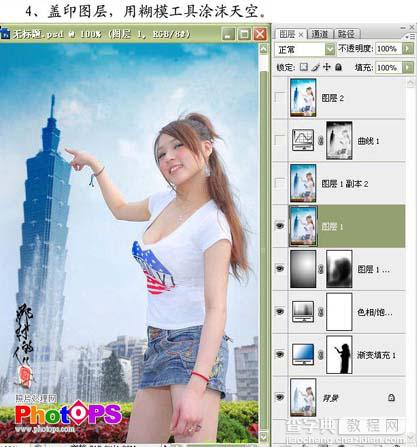Click the 图层 2 layer name
Screen dimensions: 417x447
pos(332,98)
